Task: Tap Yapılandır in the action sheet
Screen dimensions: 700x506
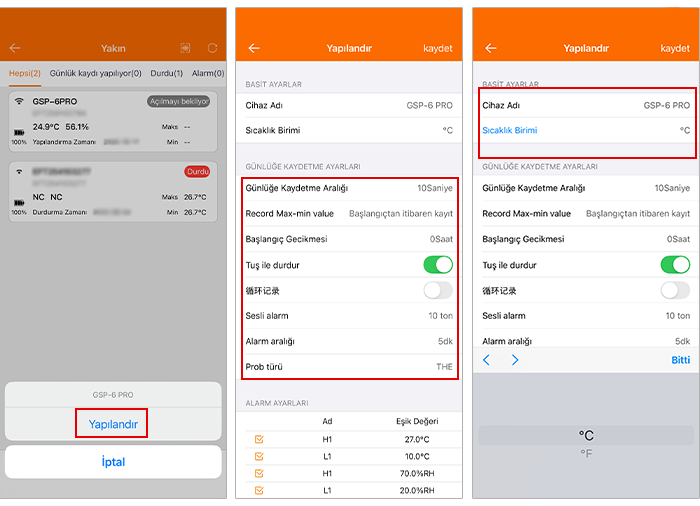Action: click(112, 424)
